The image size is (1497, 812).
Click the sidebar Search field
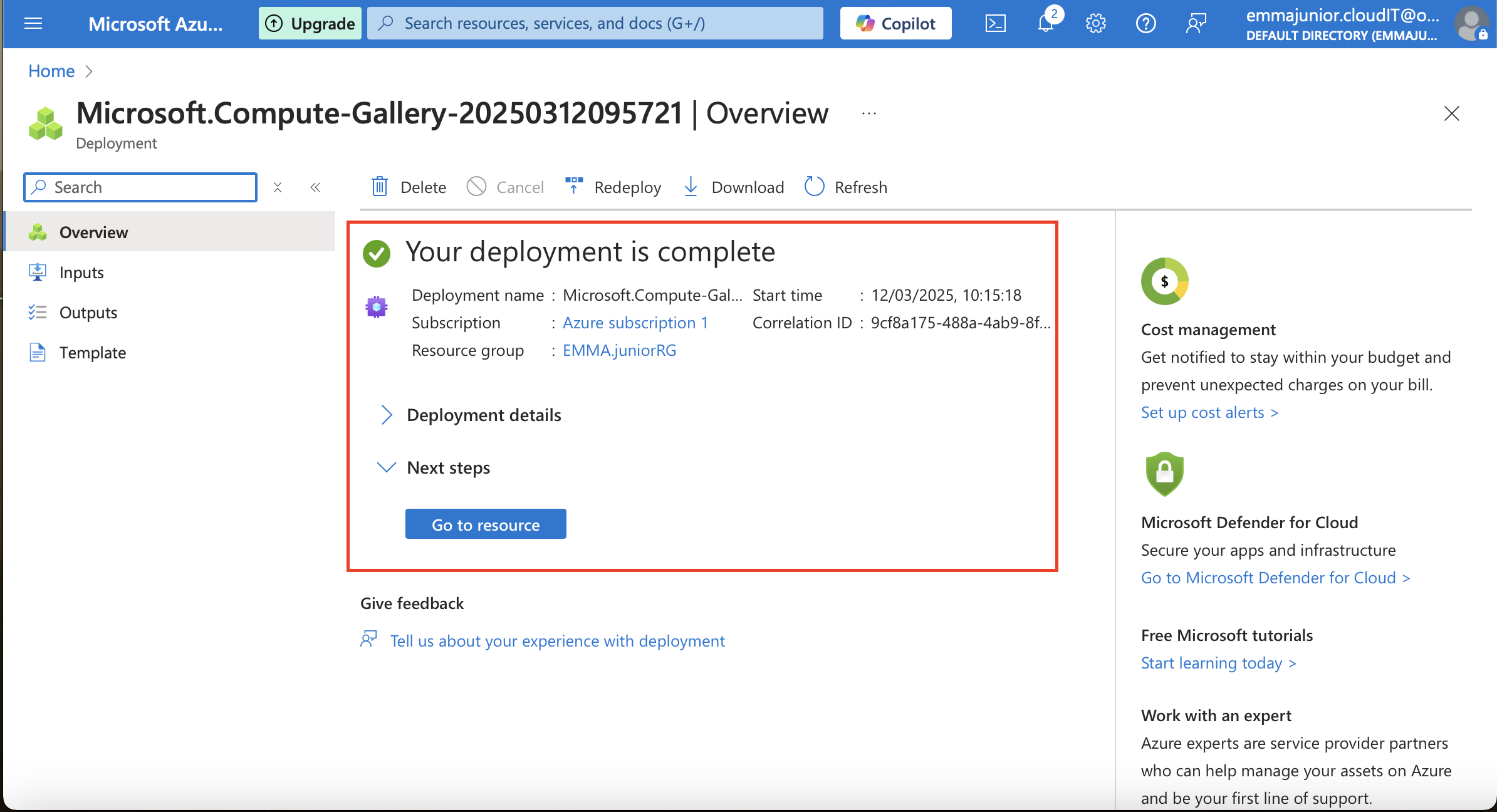click(140, 187)
